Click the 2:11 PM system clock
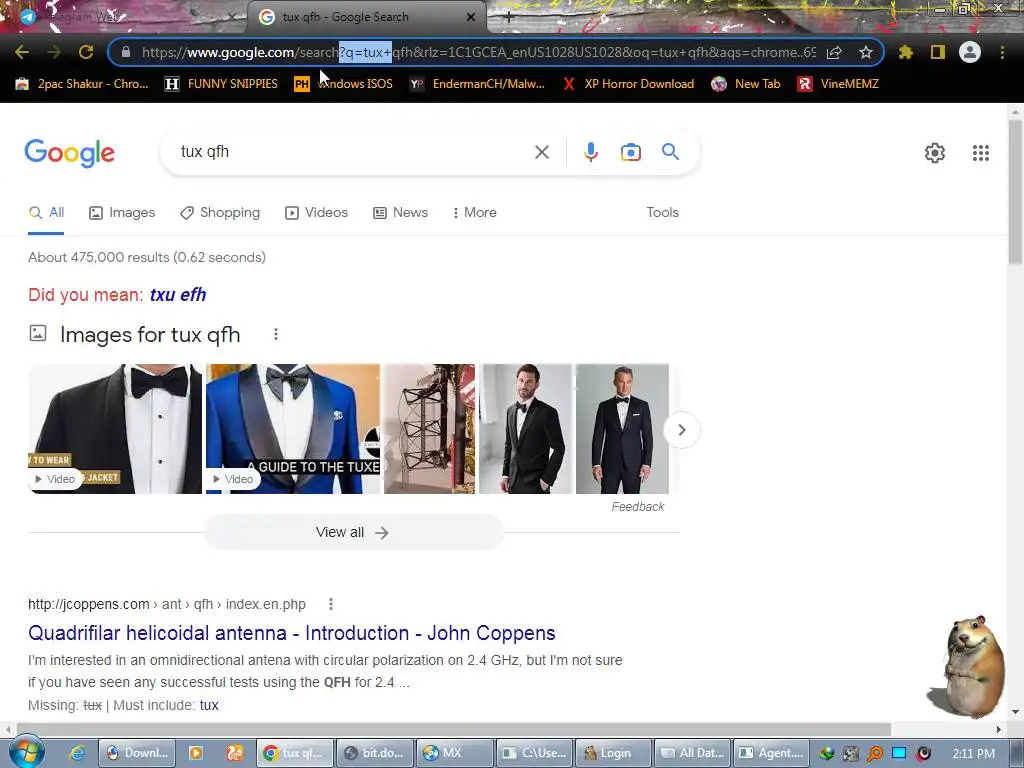Screen dimensions: 1024x768 coord(974,753)
